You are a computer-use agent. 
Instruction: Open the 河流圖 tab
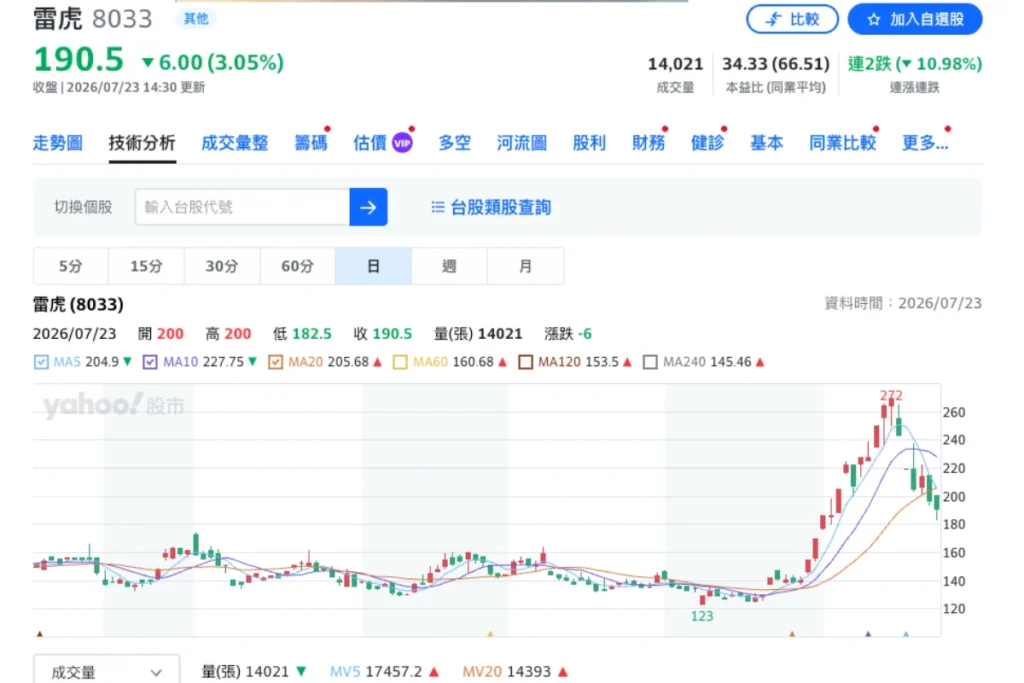521,142
